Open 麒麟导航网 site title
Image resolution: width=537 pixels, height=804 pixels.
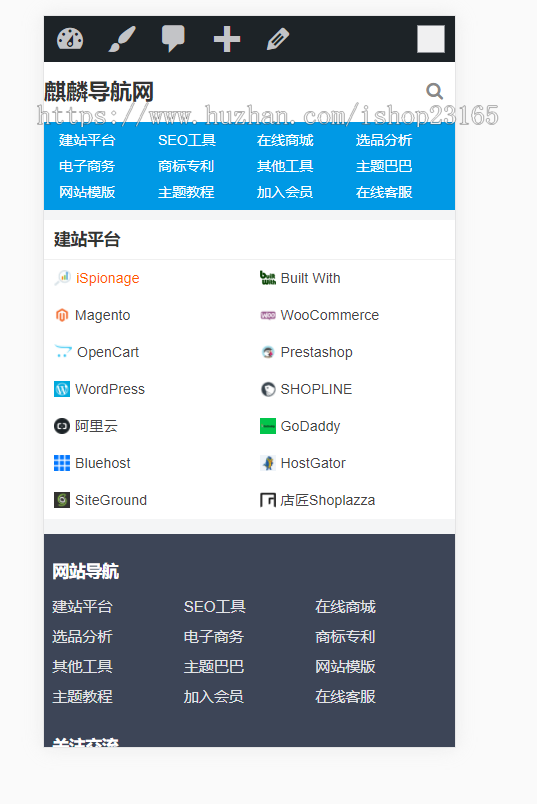pos(99,92)
